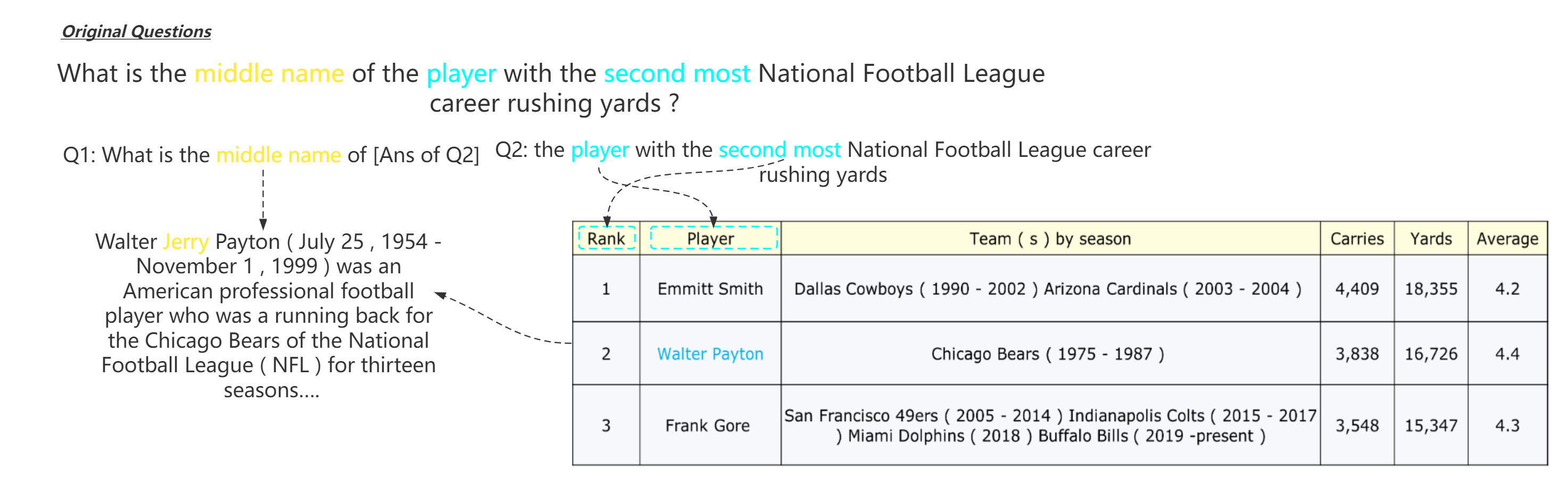Click the Chicago Bears ( 1975 - 1987 ) cell
Screen dimensions: 1568x486
coord(1047,354)
